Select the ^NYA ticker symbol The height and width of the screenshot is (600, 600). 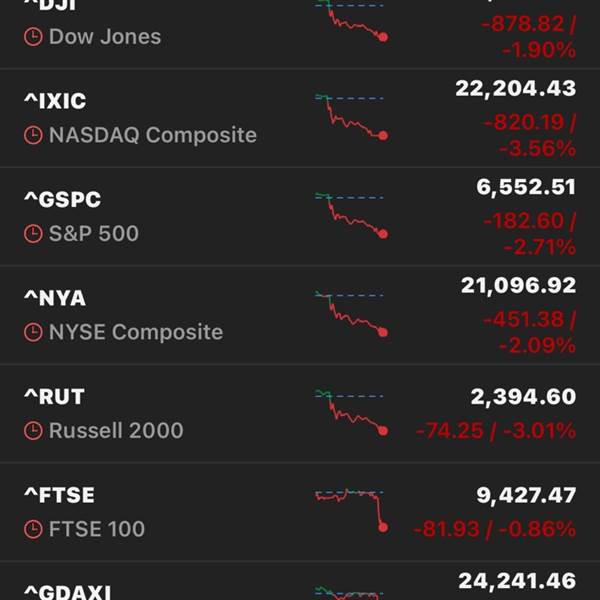click(55, 298)
